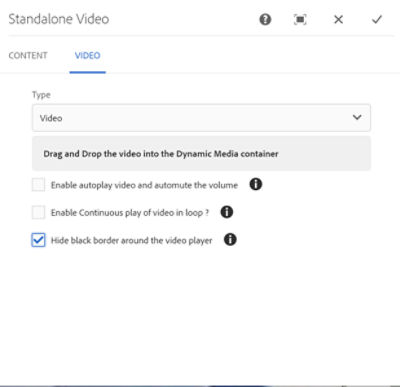Show info for hide black border option
Screen dimensions: 400x387
pos(230,239)
